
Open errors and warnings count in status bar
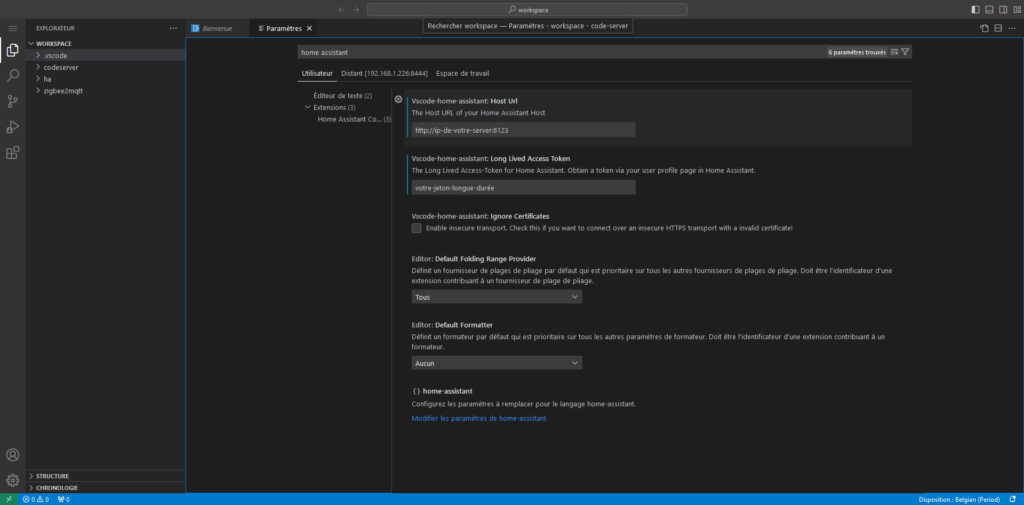coord(35,499)
